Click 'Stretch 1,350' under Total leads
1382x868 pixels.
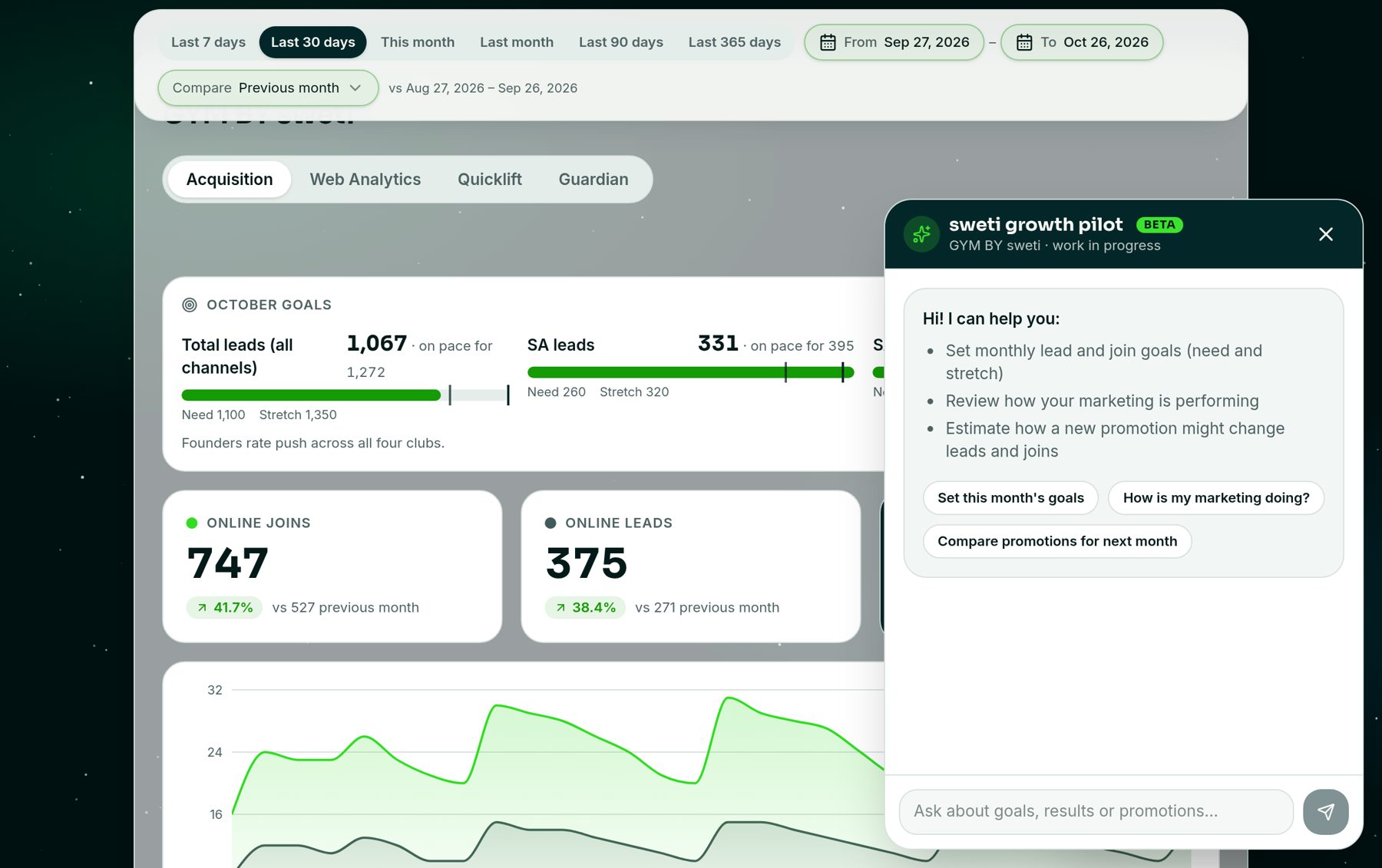pyautogui.click(x=298, y=415)
